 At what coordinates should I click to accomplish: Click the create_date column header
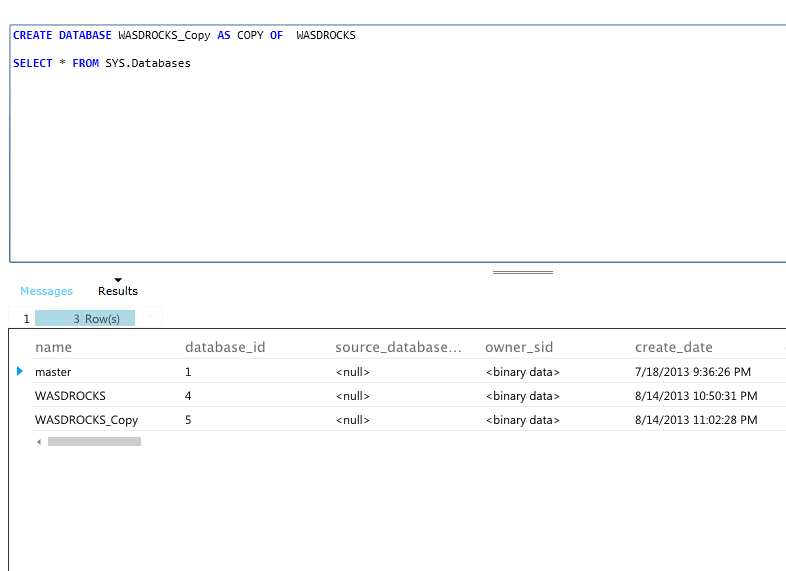[x=673, y=347]
